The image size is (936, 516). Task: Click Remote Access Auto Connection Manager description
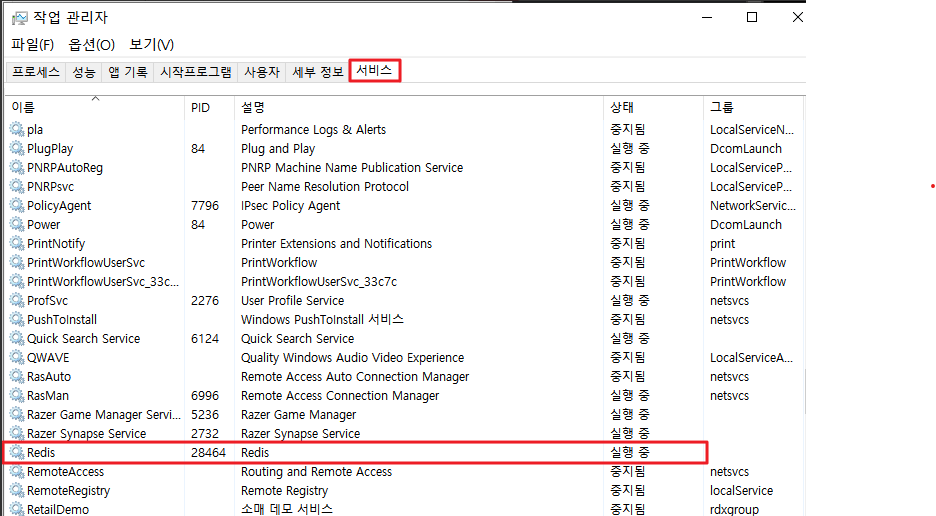(355, 377)
